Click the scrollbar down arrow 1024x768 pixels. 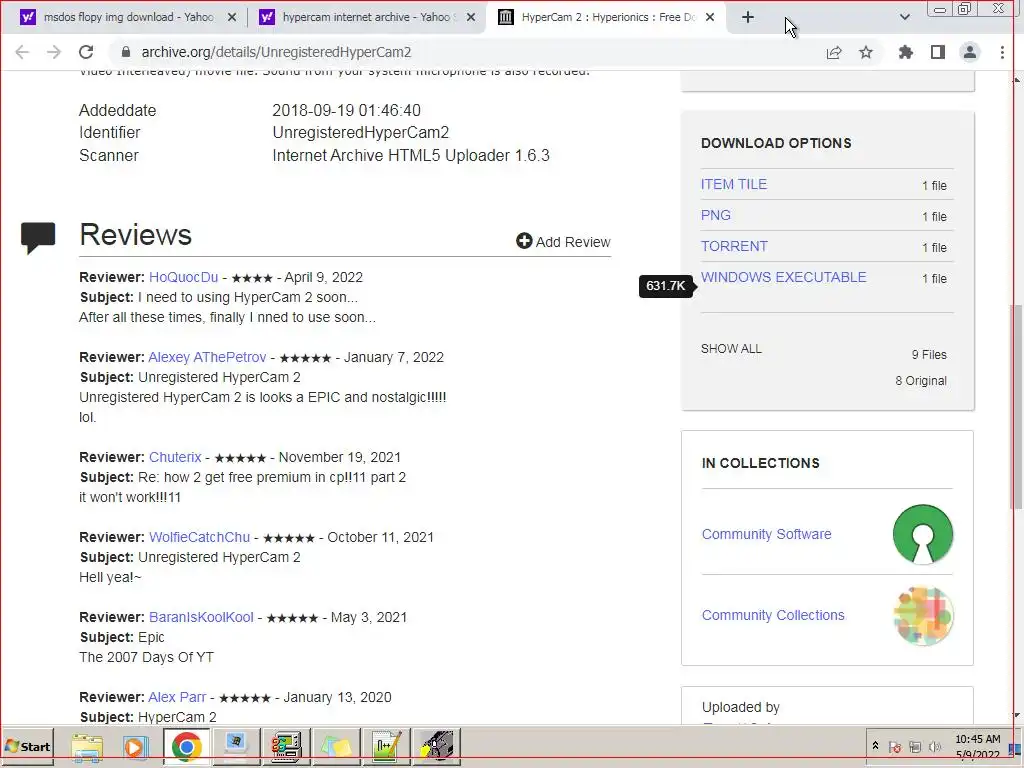tap(1016, 716)
